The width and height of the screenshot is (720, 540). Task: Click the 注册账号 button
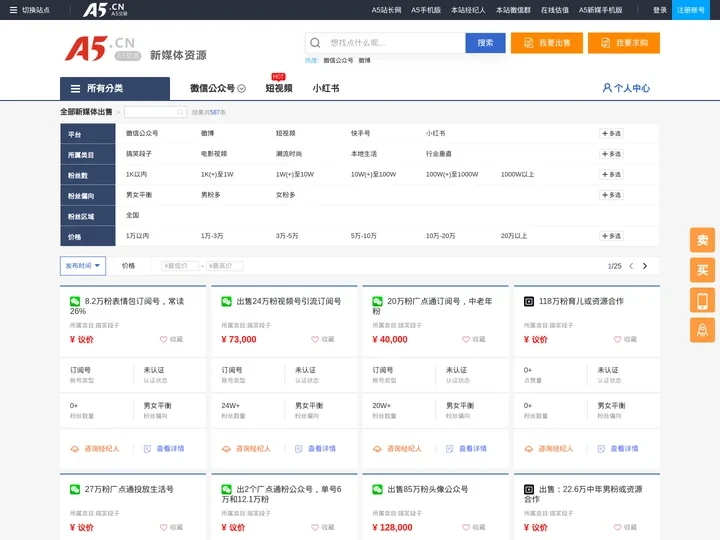tap(690, 10)
